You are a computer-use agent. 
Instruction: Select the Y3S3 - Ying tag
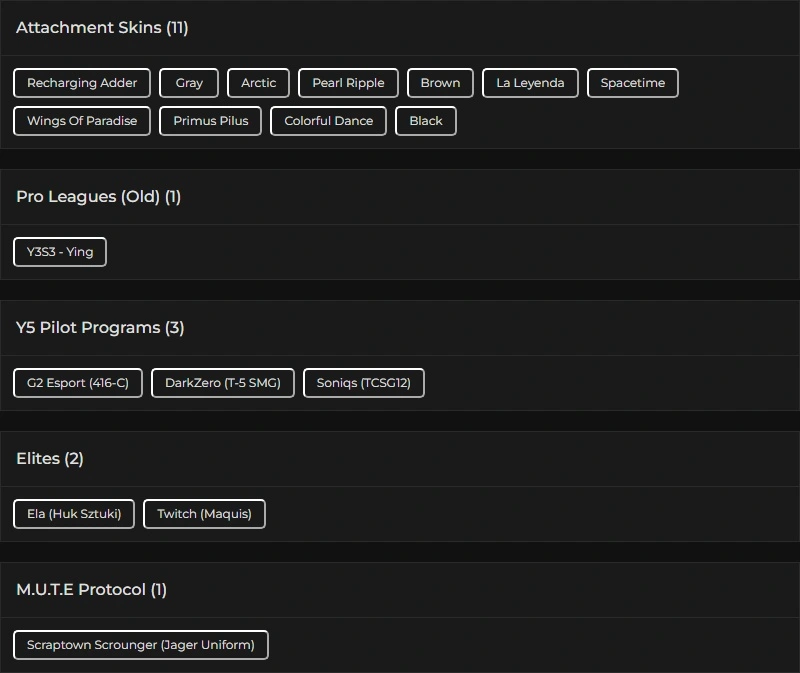60,252
